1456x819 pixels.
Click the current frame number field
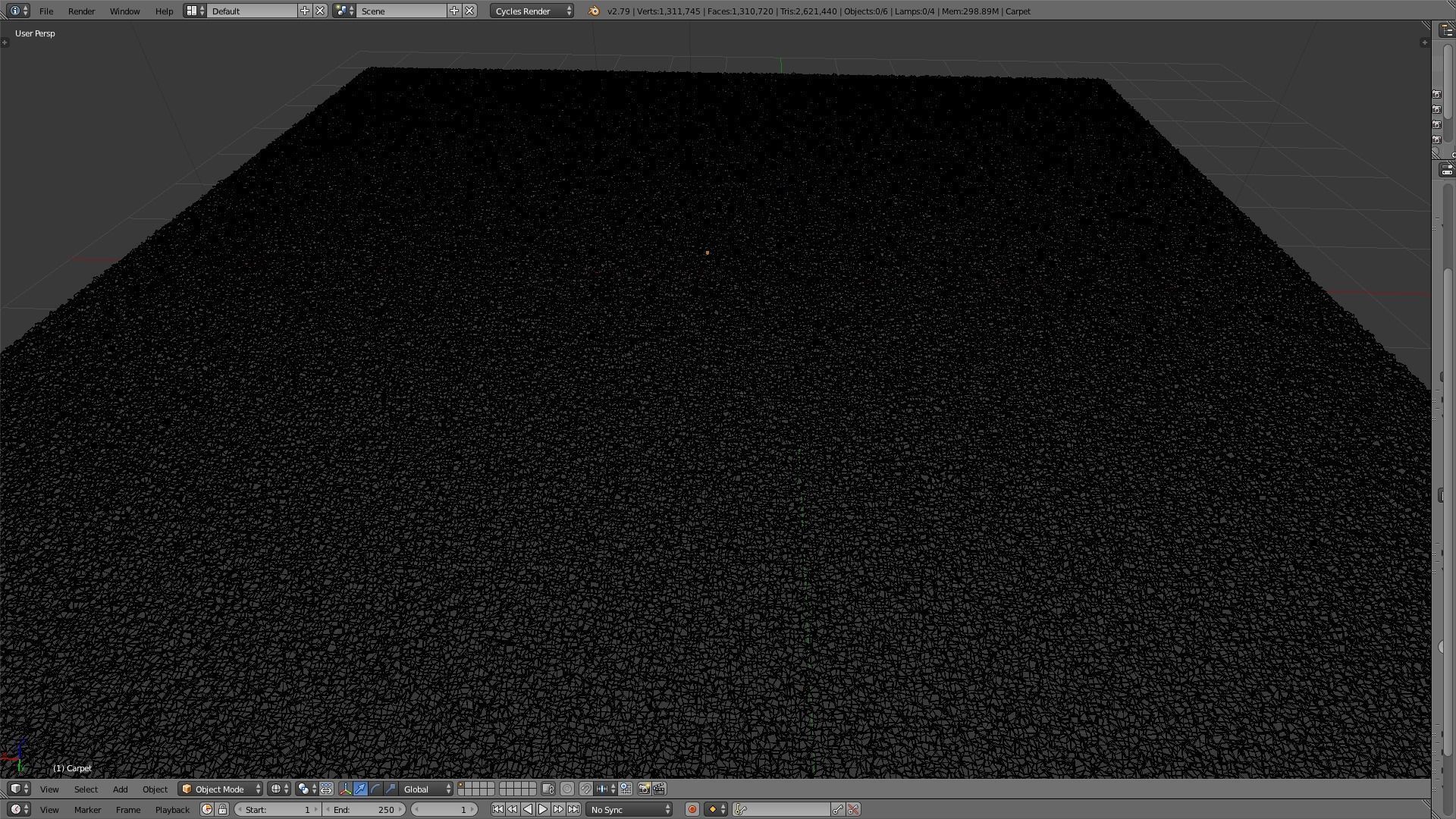444,809
